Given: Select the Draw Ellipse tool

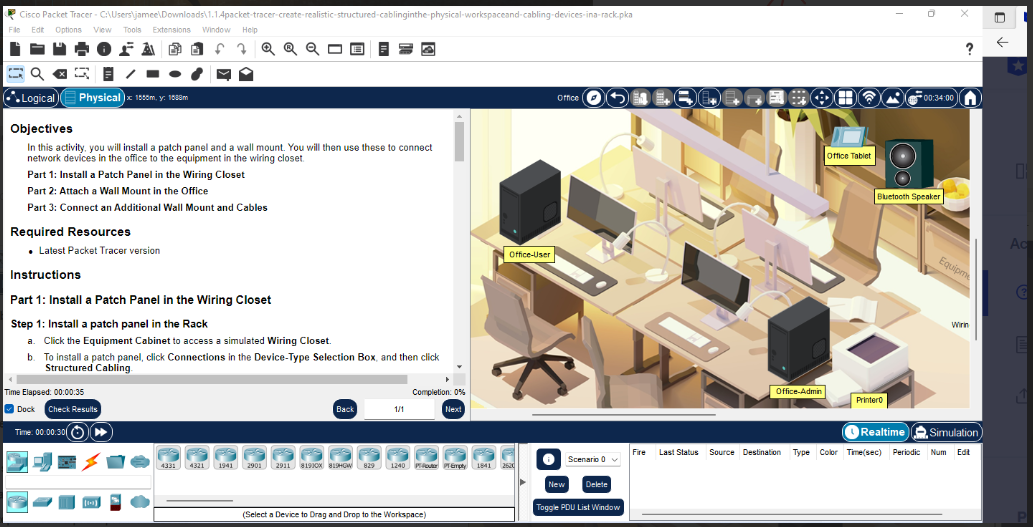Looking at the screenshot, I should click(175, 74).
